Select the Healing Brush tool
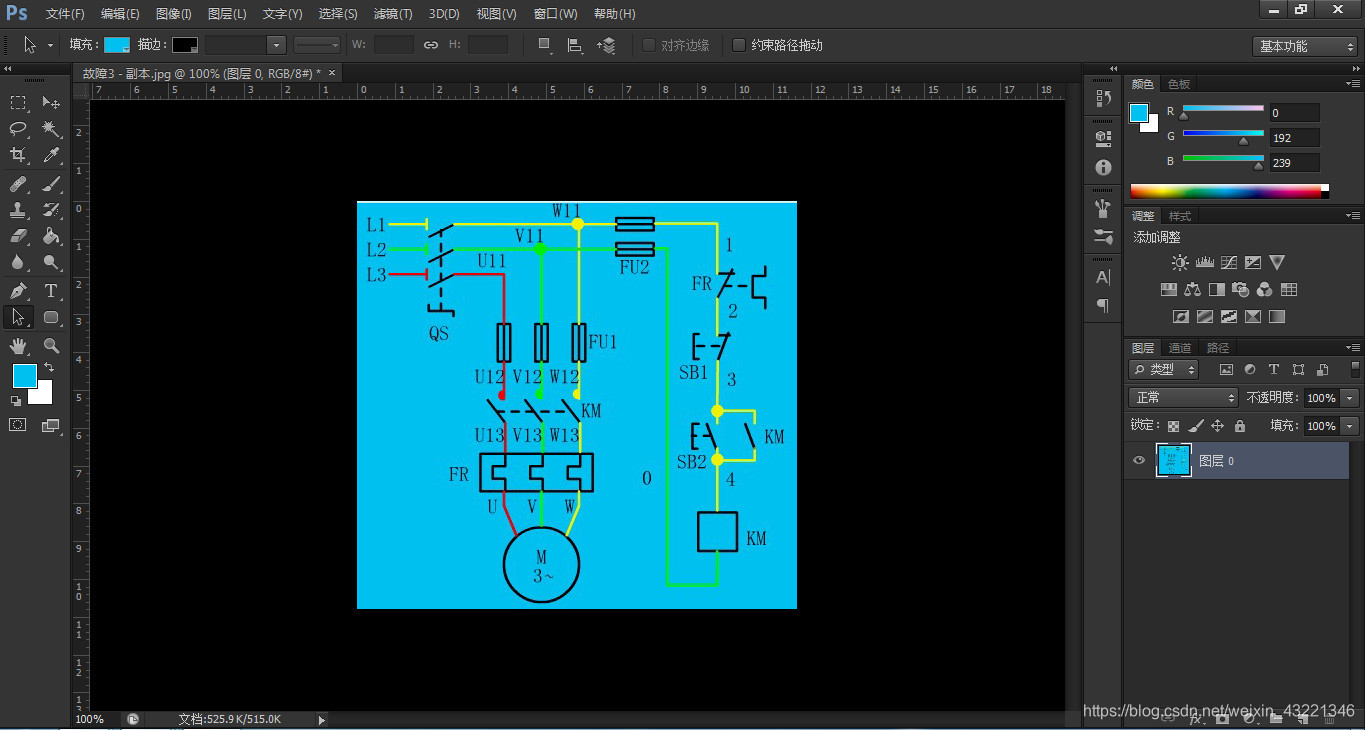 point(18,184)
